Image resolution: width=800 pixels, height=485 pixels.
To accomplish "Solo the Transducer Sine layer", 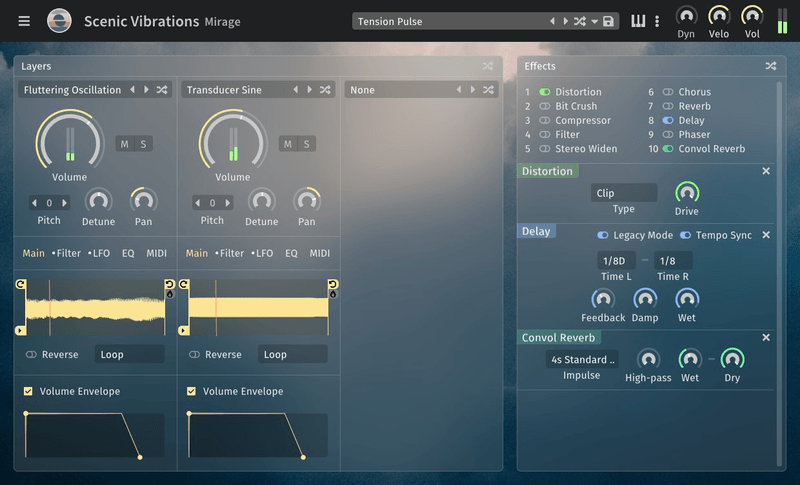I will 306,144.
